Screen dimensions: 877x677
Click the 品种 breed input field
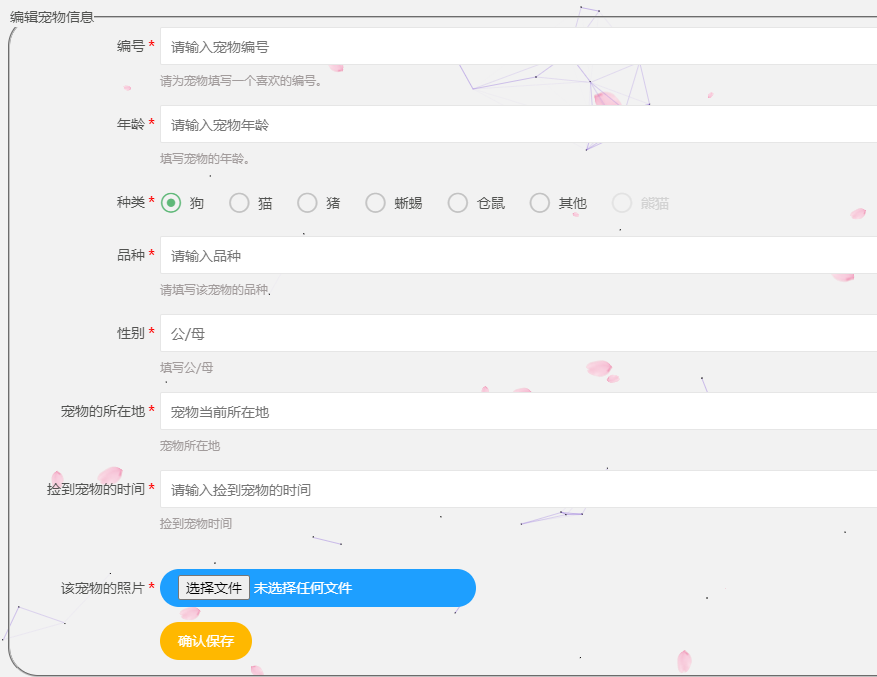pos(400,254)
